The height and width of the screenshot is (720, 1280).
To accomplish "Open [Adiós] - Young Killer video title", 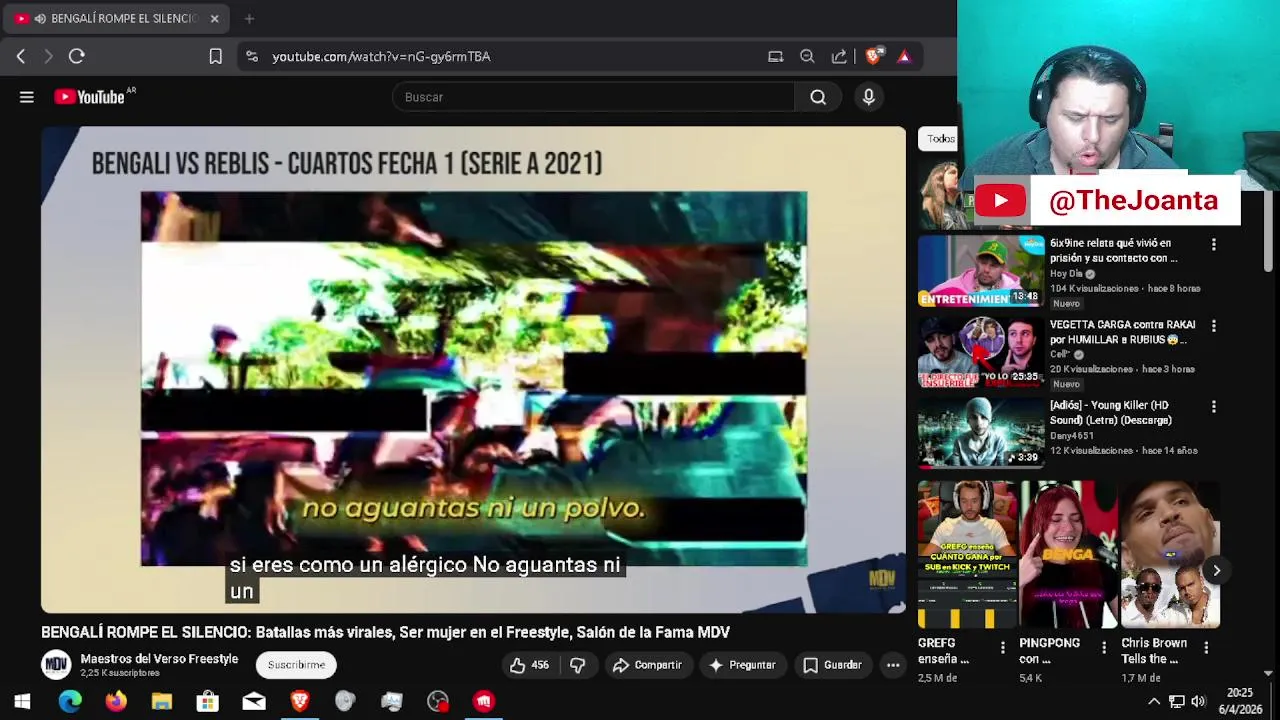I will (1110, 413).
